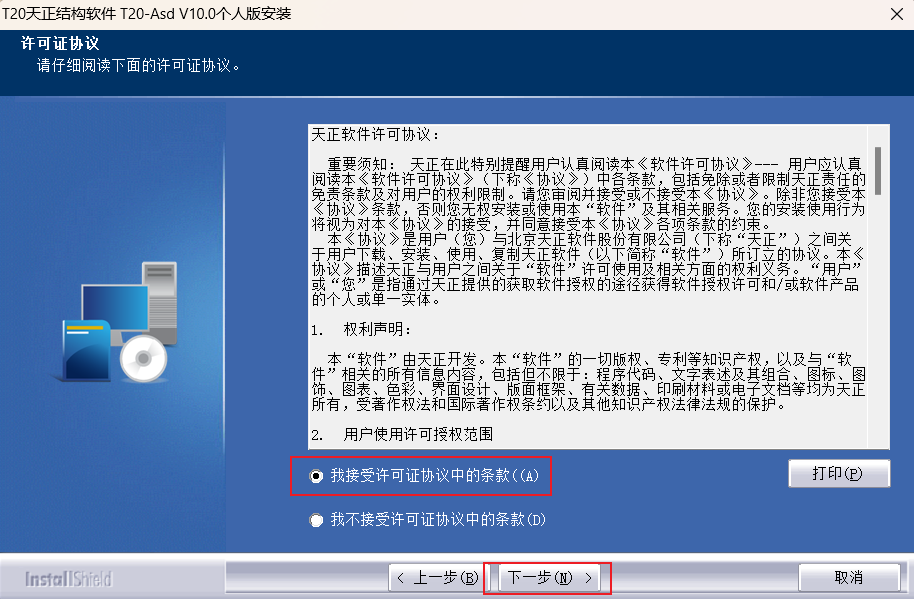914x599 pixels.
Task: Click the "2. 用户使用许可授权范围" heading
Action: click(x=402, y=434)
